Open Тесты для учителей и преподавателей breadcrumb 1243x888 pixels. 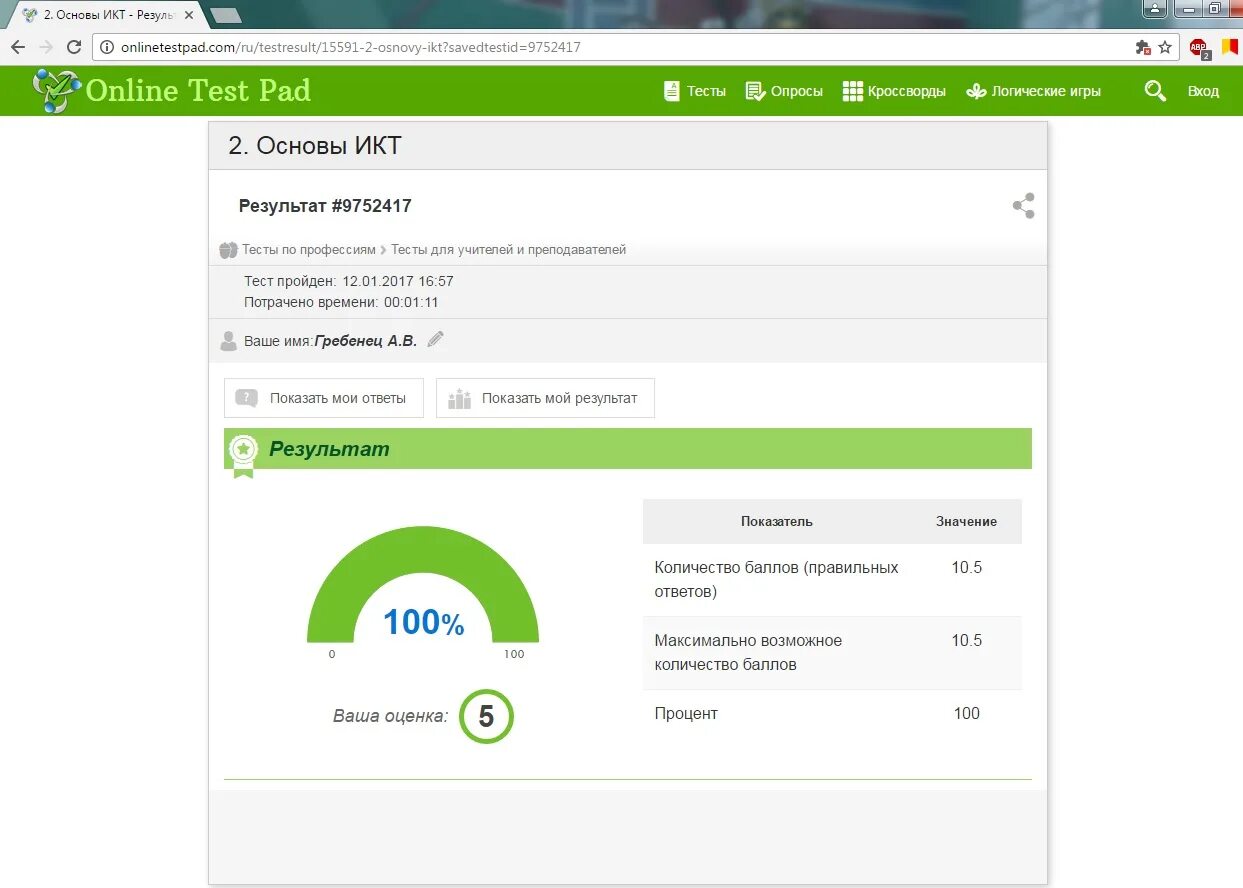pyautogui.click(x=508, y=250)
